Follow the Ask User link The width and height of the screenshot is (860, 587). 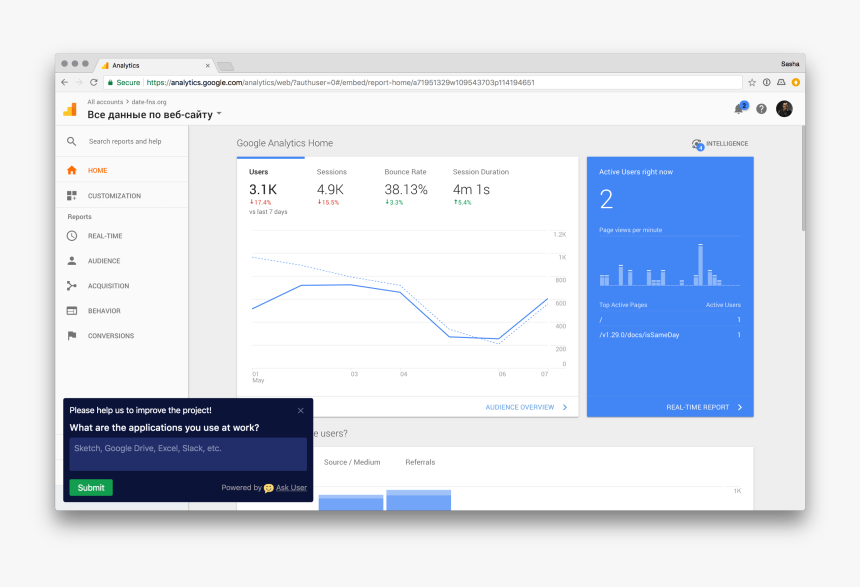291,487
